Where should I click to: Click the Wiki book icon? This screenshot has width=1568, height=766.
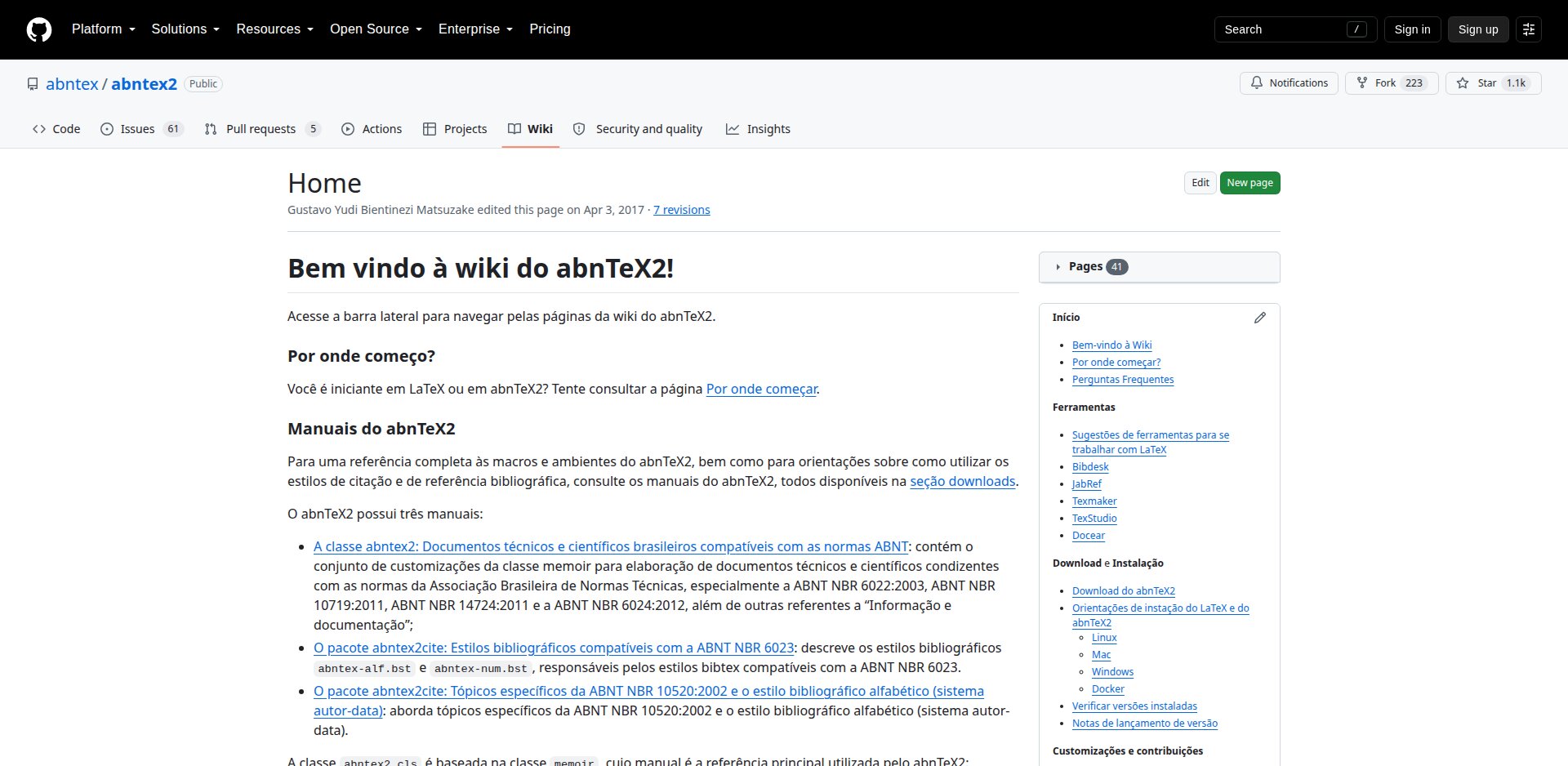pyautogui.click(x=514, y=129)
